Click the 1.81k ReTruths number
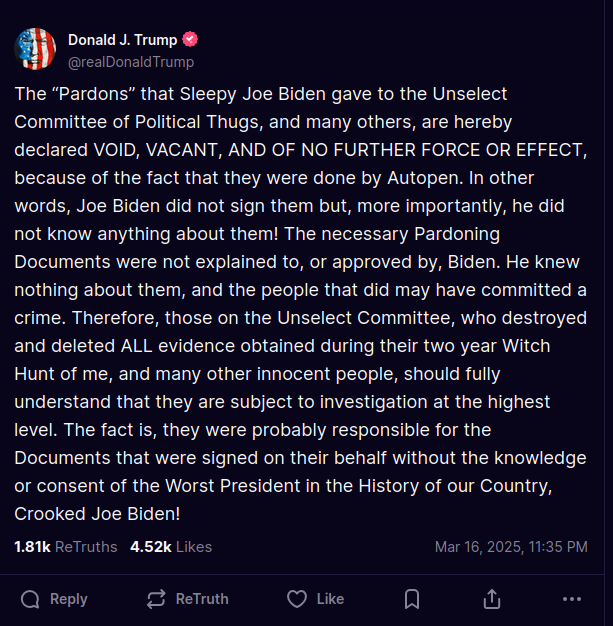 coord(32,547)
